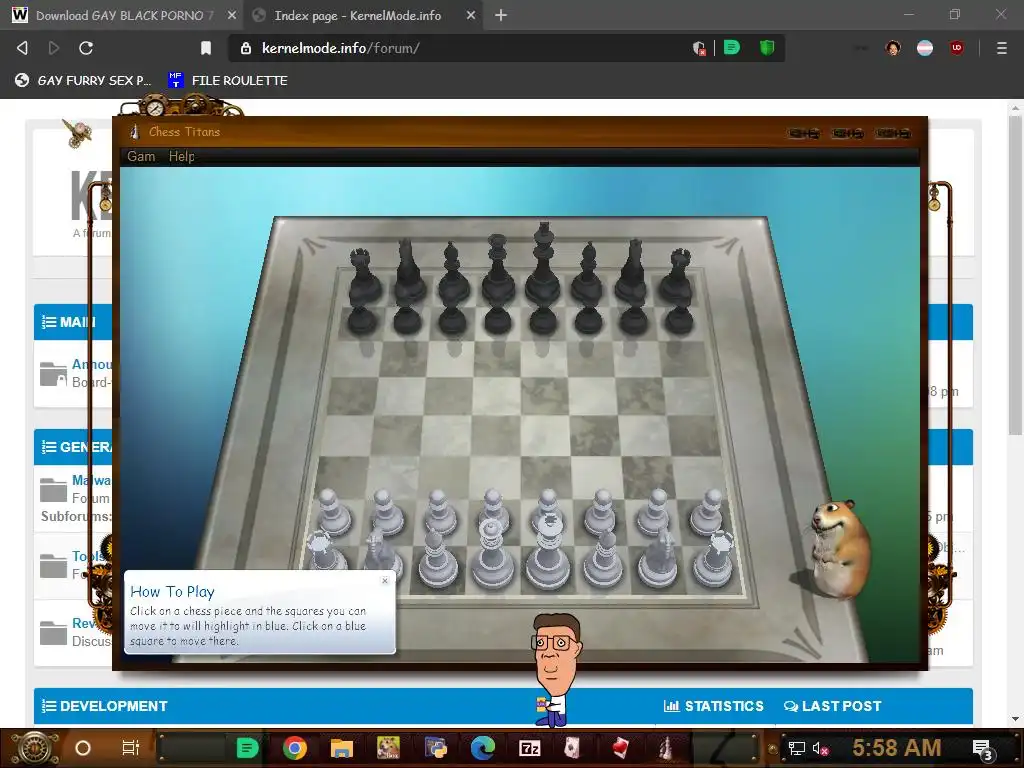Click the green reader icon in address bar
Image resolution: width=1024 pixels, height=768 pixels.
(732, 48)
